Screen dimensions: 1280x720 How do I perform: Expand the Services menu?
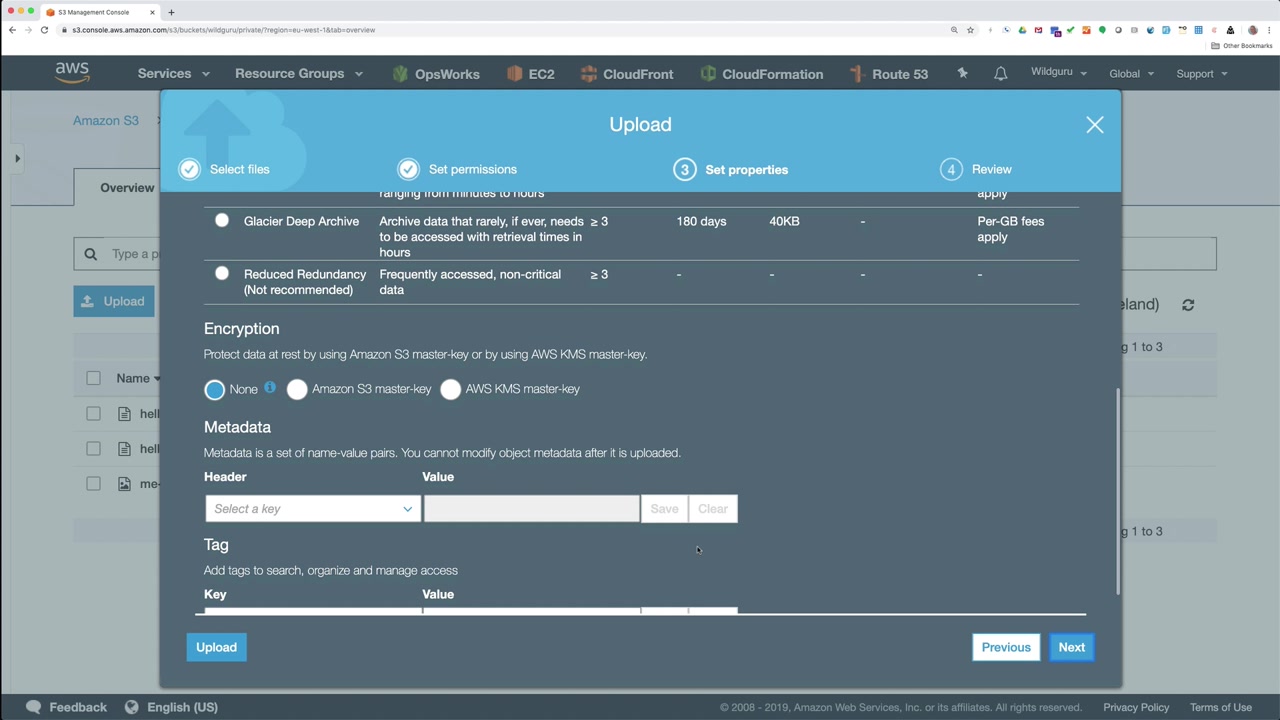pyautogui.click(x=174, y=74)
